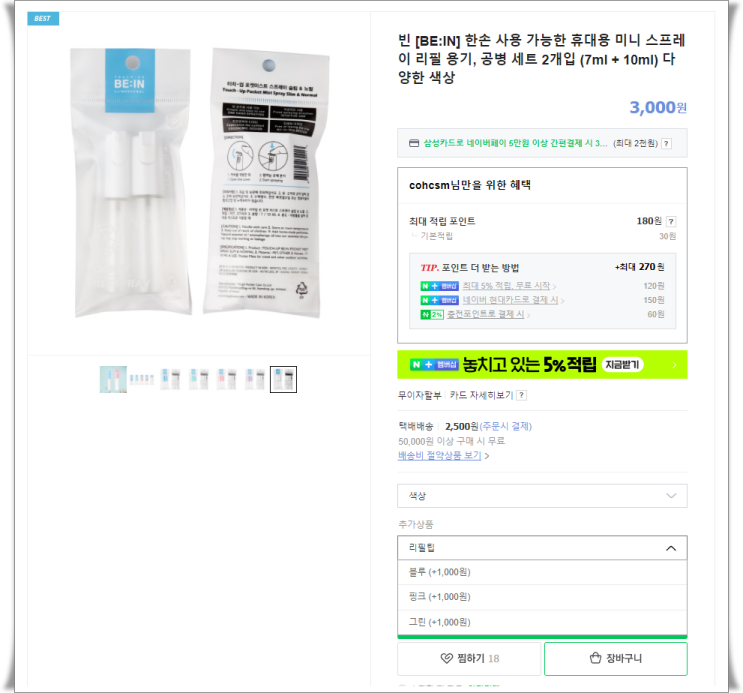The height and width of the screenshot is (693, 743).
Task: Click 네이버 현대카드로 결제 시 link
Action: (510, 300)
